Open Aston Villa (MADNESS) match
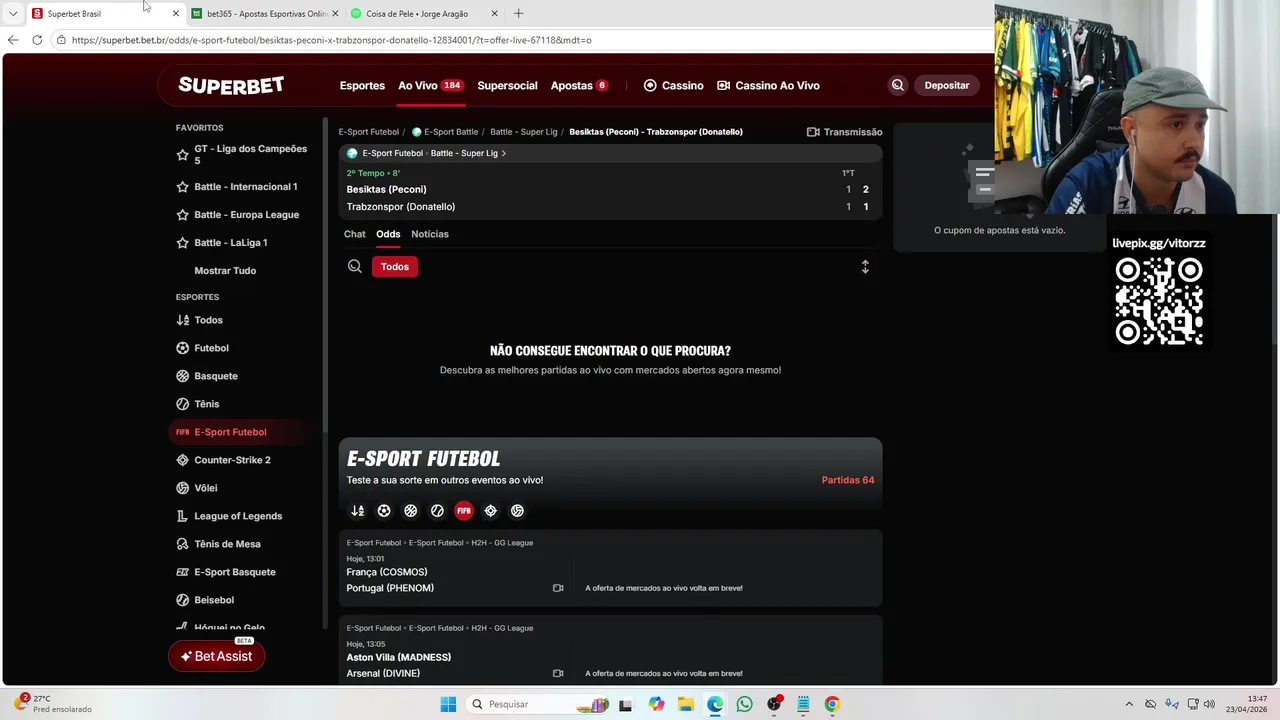 click(399, 657)
